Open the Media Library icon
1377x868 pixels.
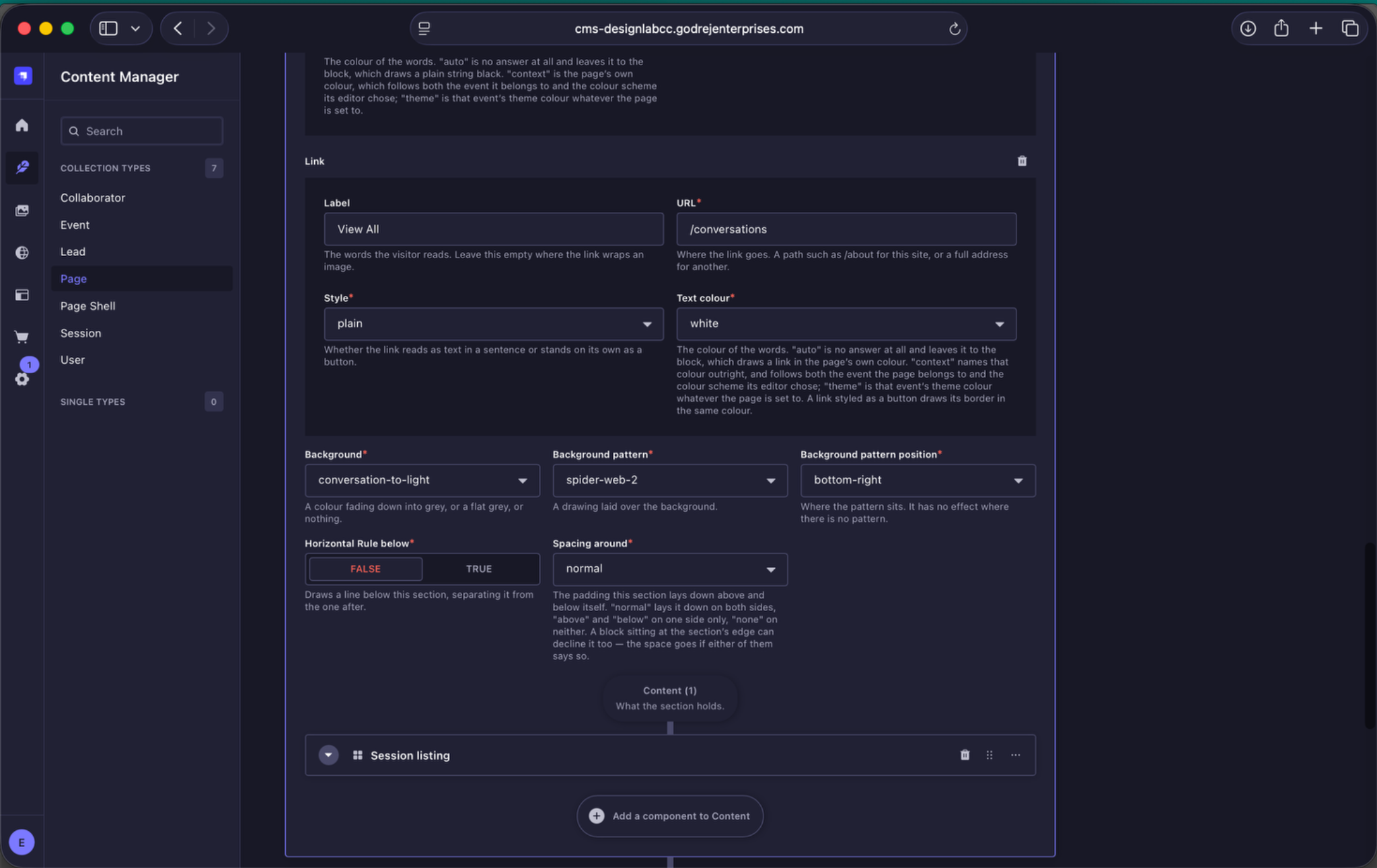(22, 210)
